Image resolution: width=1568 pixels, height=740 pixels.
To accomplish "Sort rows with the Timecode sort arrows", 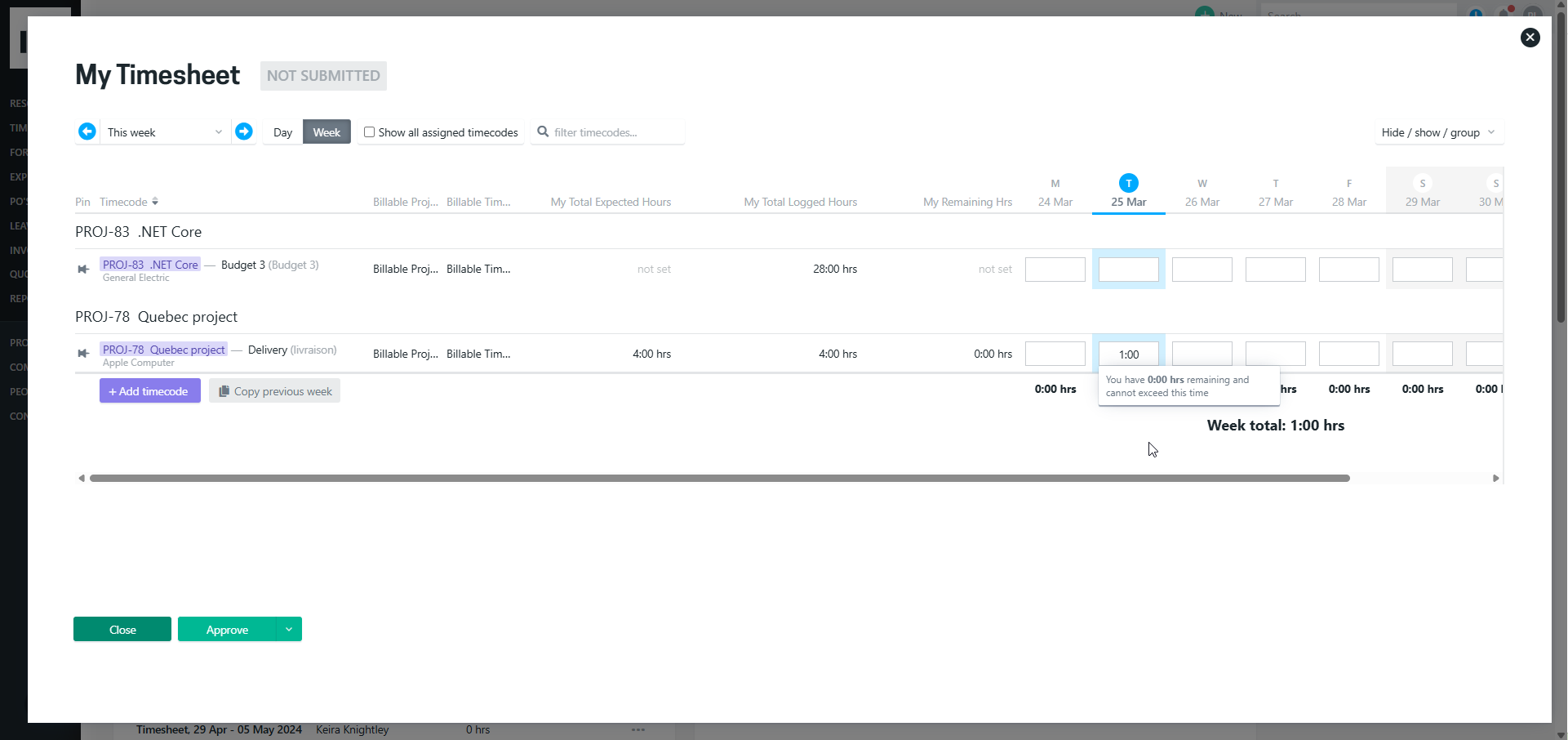I will 153,202.
